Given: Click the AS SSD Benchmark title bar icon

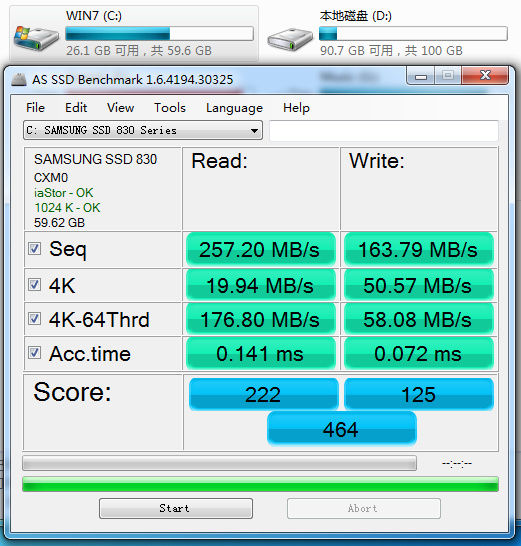Looking at the screenshot, I should [x=19, y=80].
